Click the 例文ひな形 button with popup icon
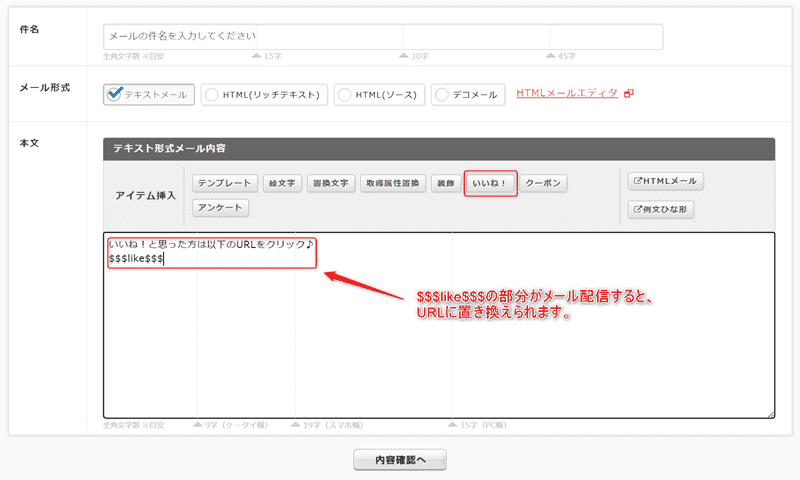 tap(661, 210)
